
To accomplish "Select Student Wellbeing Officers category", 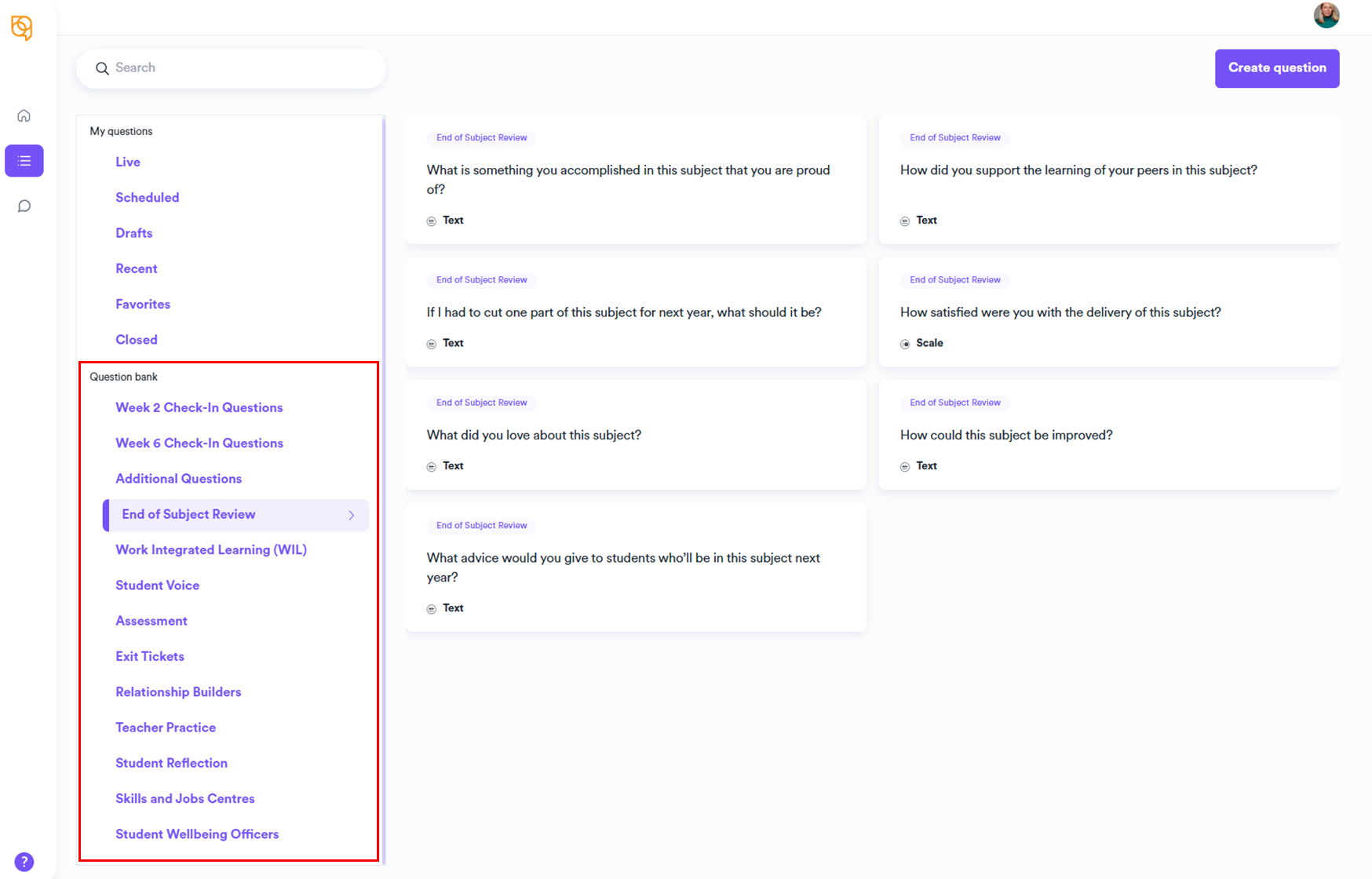I will pos(197,834).
